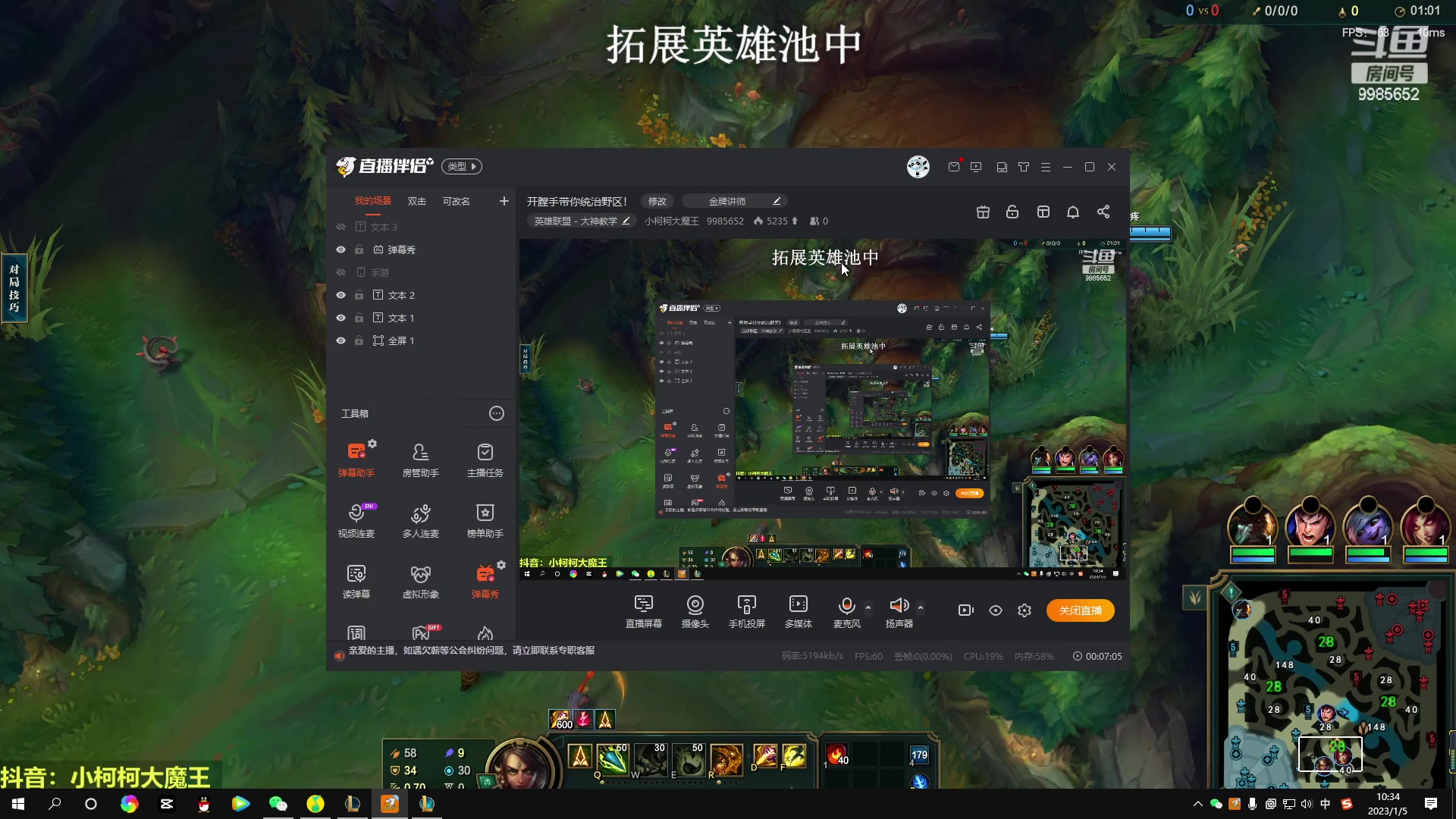Open settings gear of 弹幕助手 tool
1456x819 pixels.
pos(372,444)
